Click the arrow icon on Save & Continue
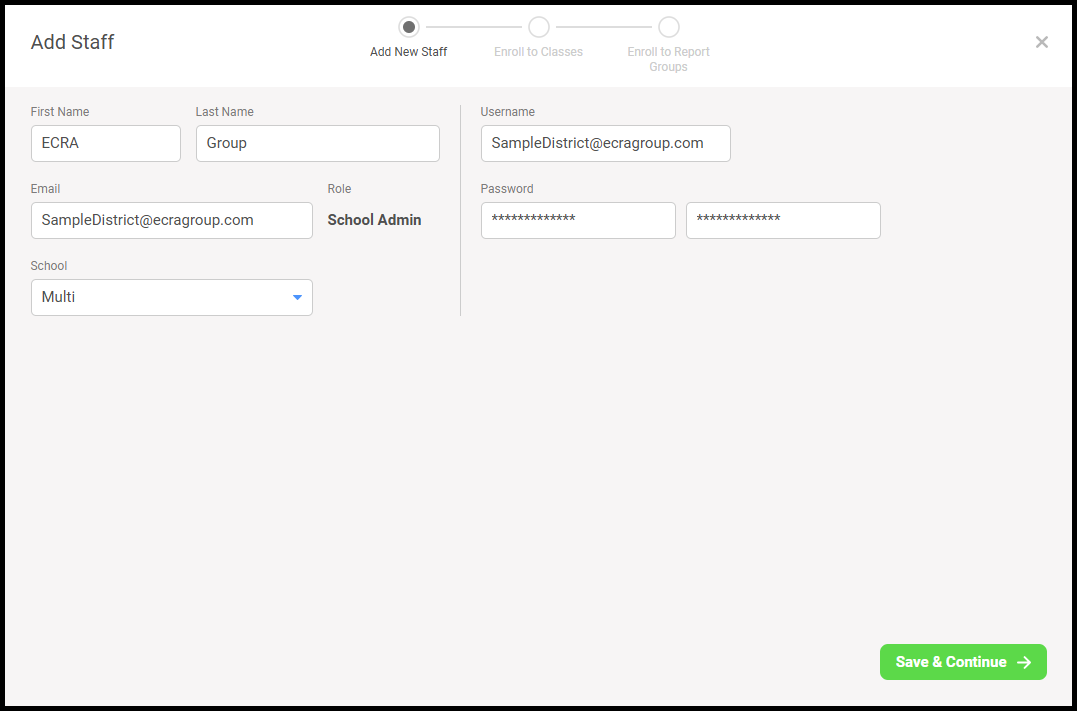 [1024, 662]
